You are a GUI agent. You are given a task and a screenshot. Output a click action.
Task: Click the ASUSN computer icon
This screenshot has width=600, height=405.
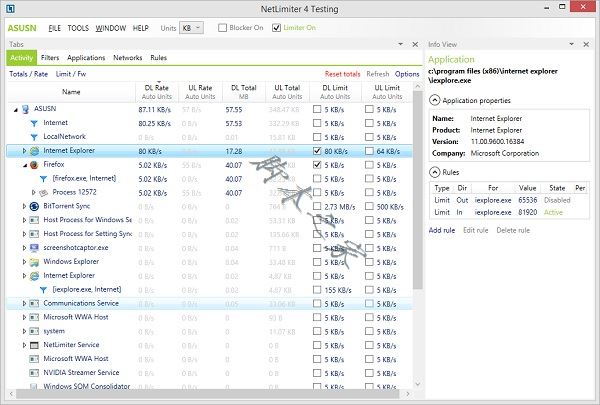pyautogui.click(x=26, y=108)
